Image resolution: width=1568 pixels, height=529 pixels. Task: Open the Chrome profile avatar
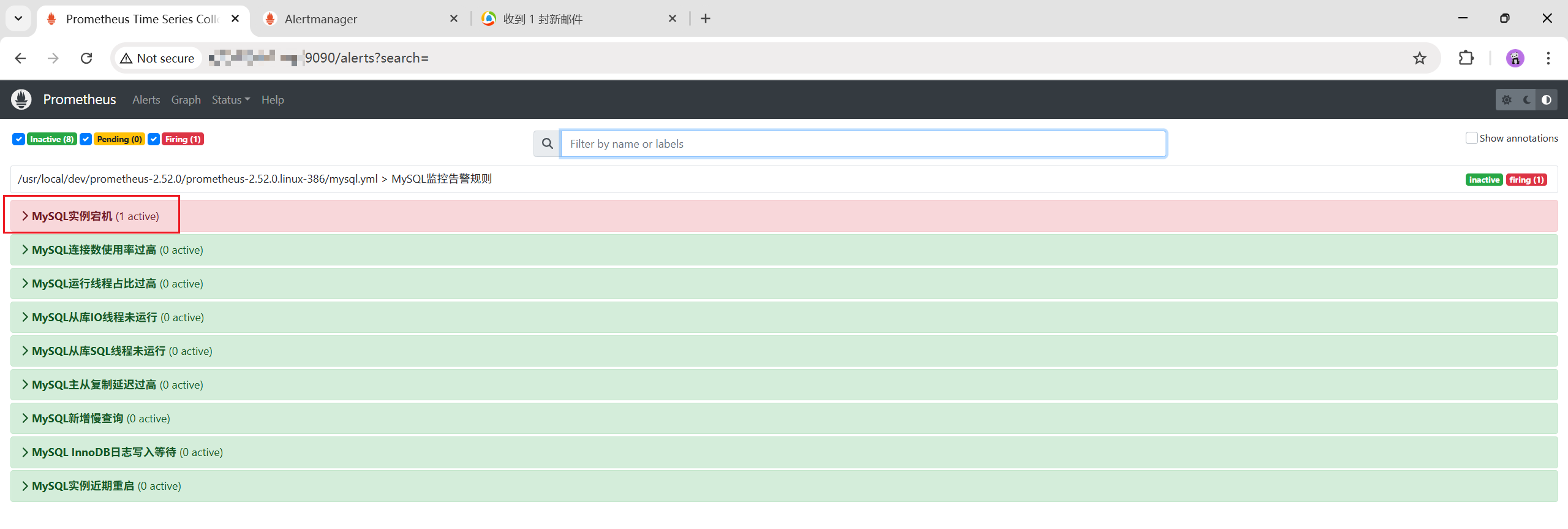1515,58
